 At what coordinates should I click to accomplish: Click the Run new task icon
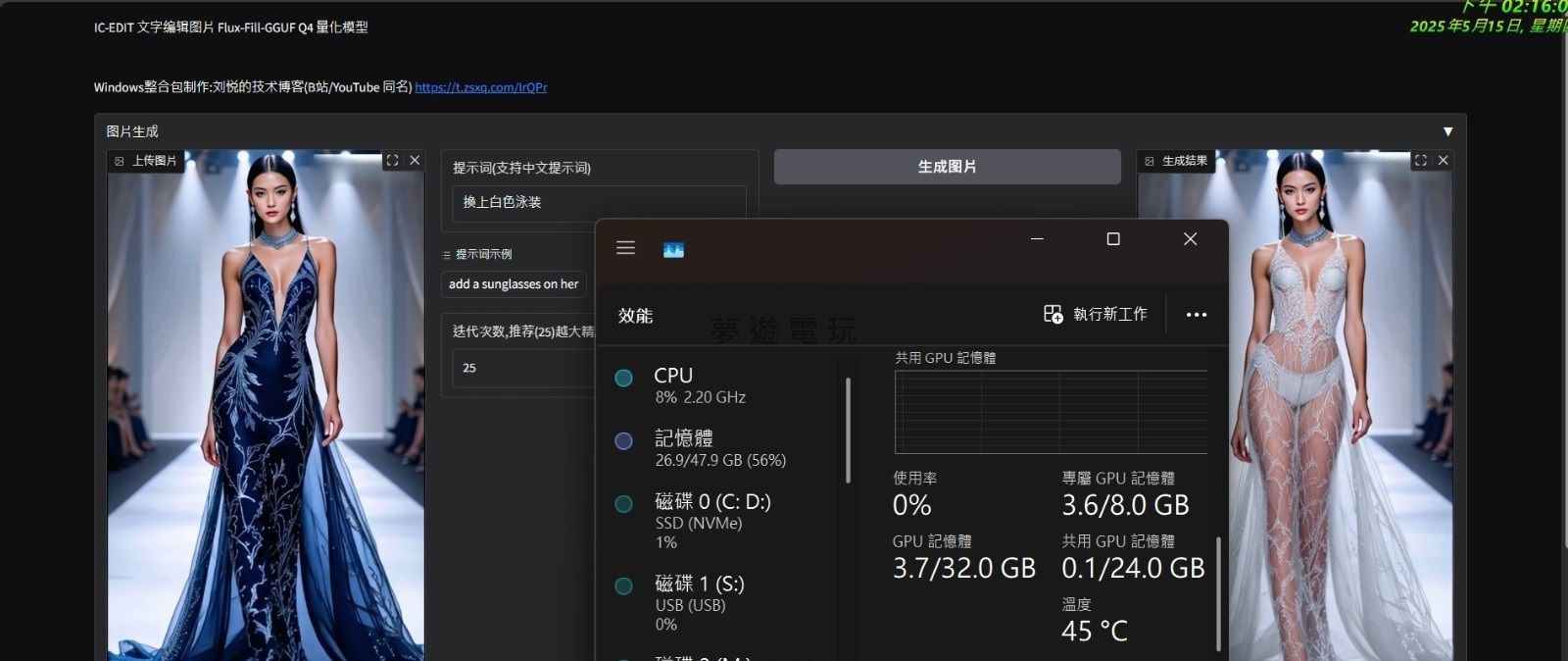click(x=1053, y=314)
